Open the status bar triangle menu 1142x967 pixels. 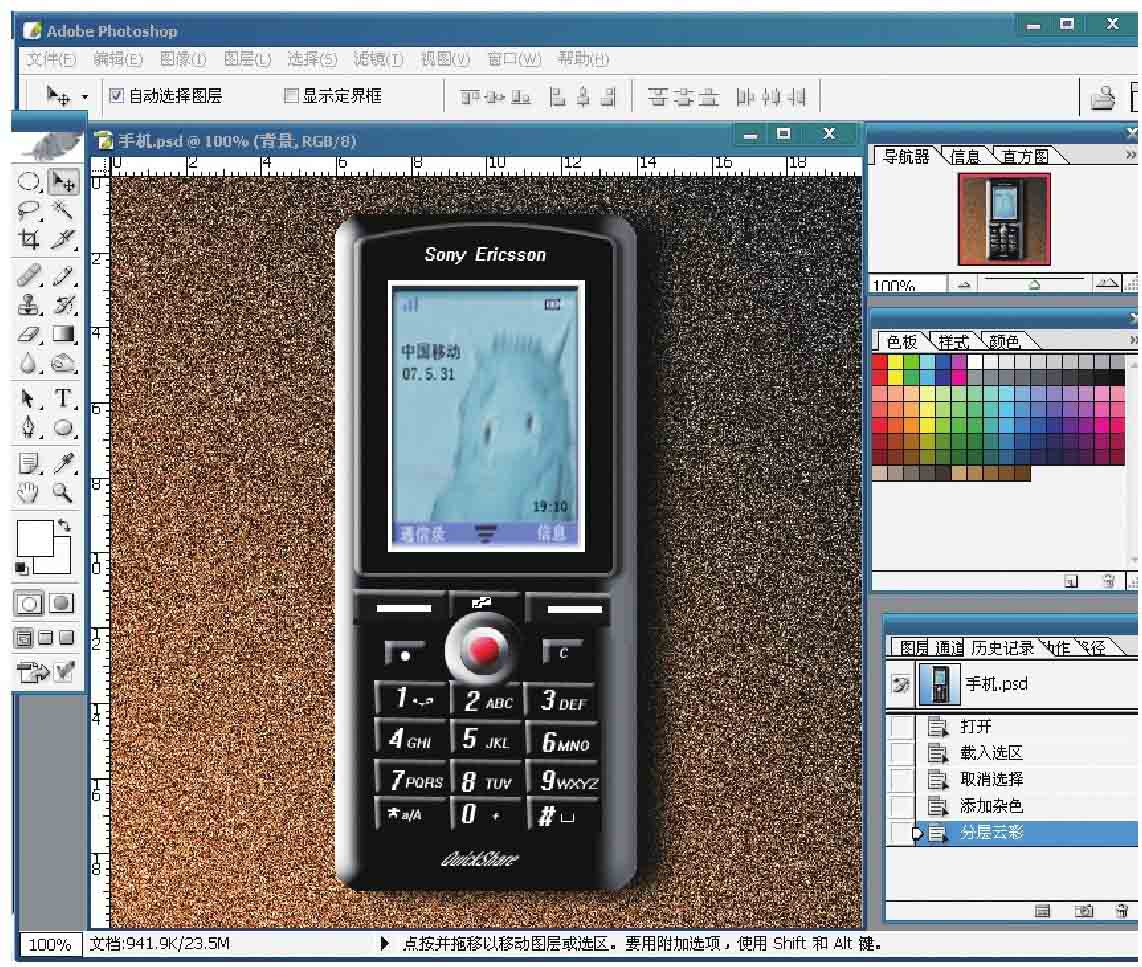tap(385, 944)
